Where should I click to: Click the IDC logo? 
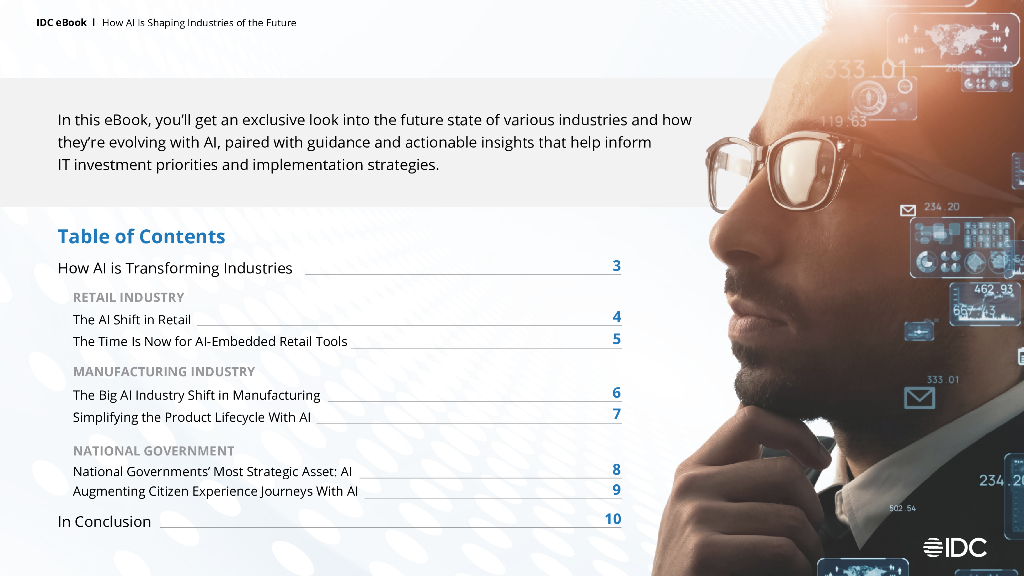[954, 547]
